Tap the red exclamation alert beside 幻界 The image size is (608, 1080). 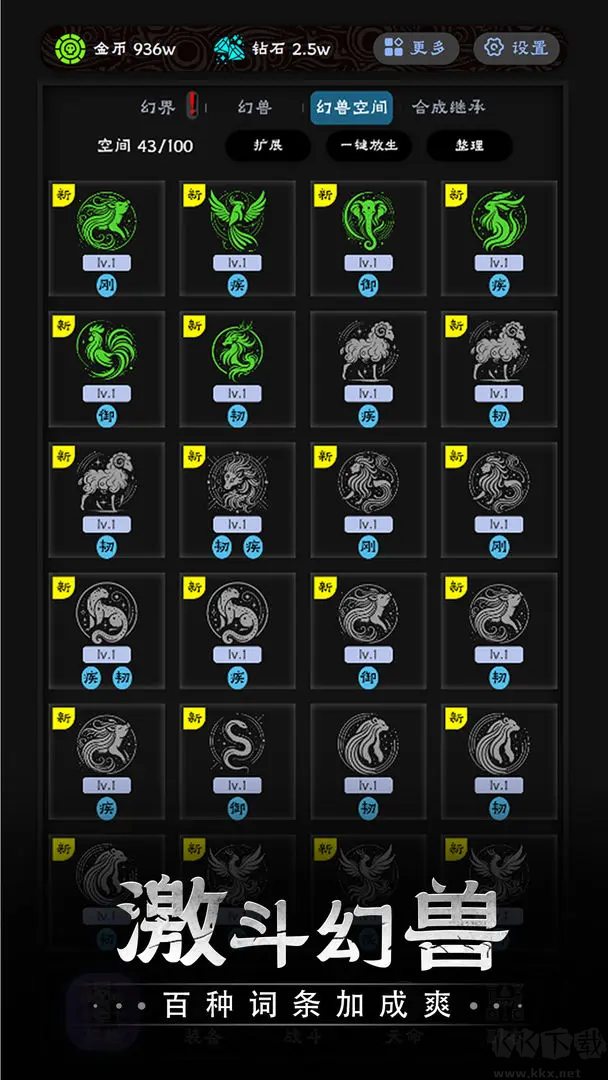tap(193, 105)
